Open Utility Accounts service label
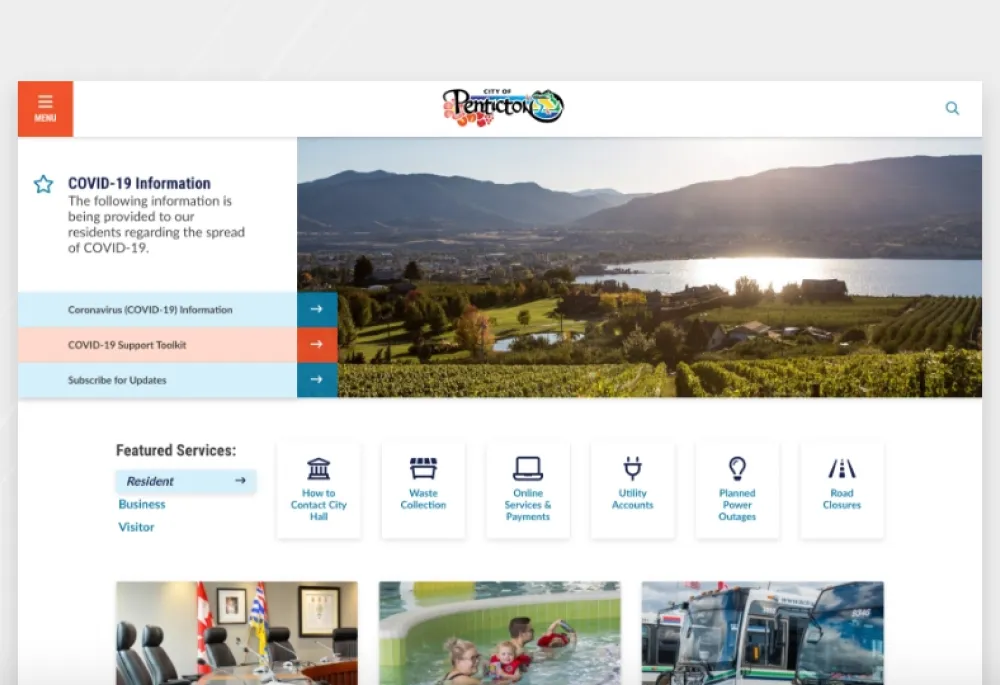 tap(633, 499)
